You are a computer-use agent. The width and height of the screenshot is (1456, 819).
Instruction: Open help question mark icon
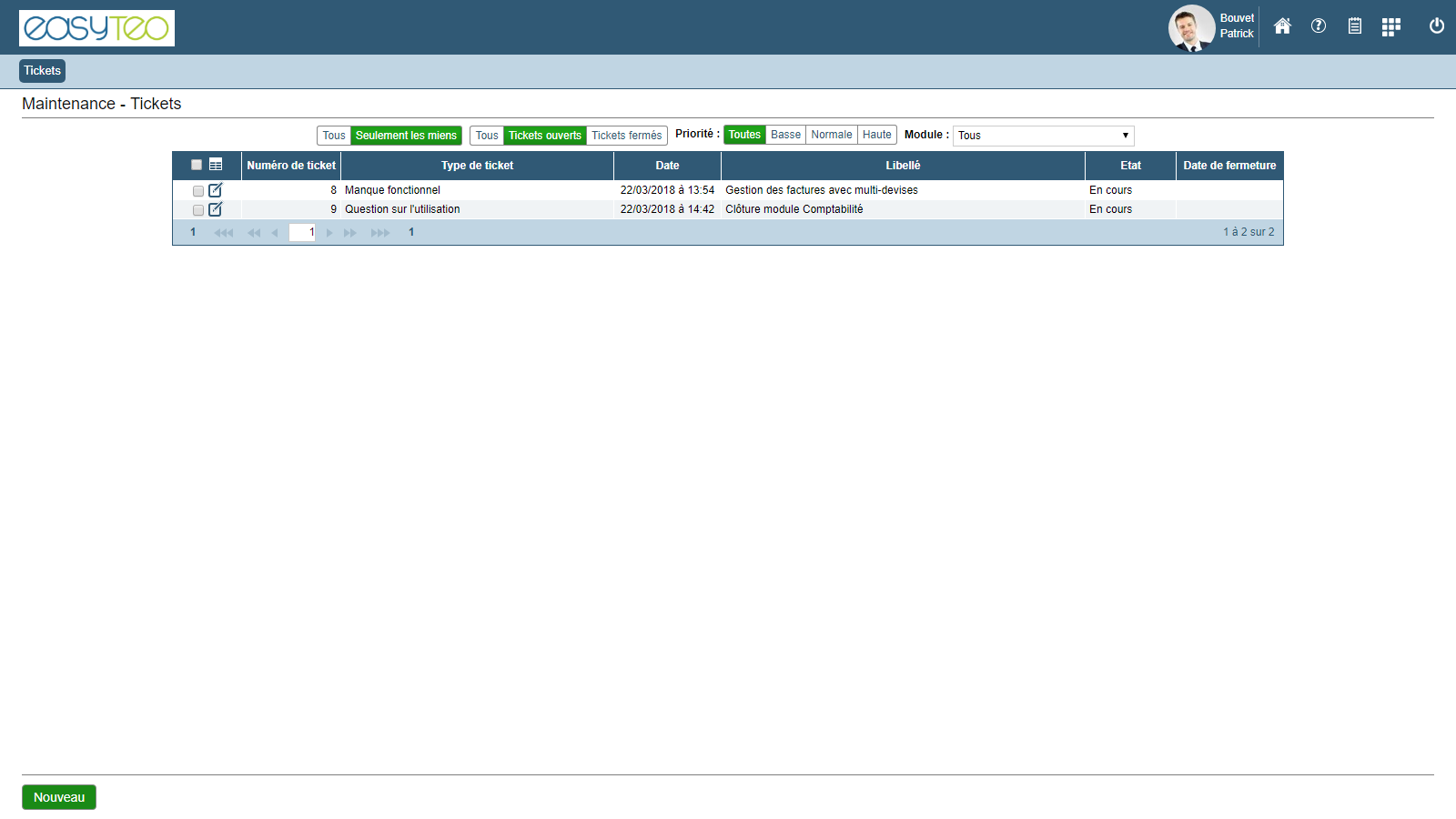pyautogui.click(x=1319, y=26)
